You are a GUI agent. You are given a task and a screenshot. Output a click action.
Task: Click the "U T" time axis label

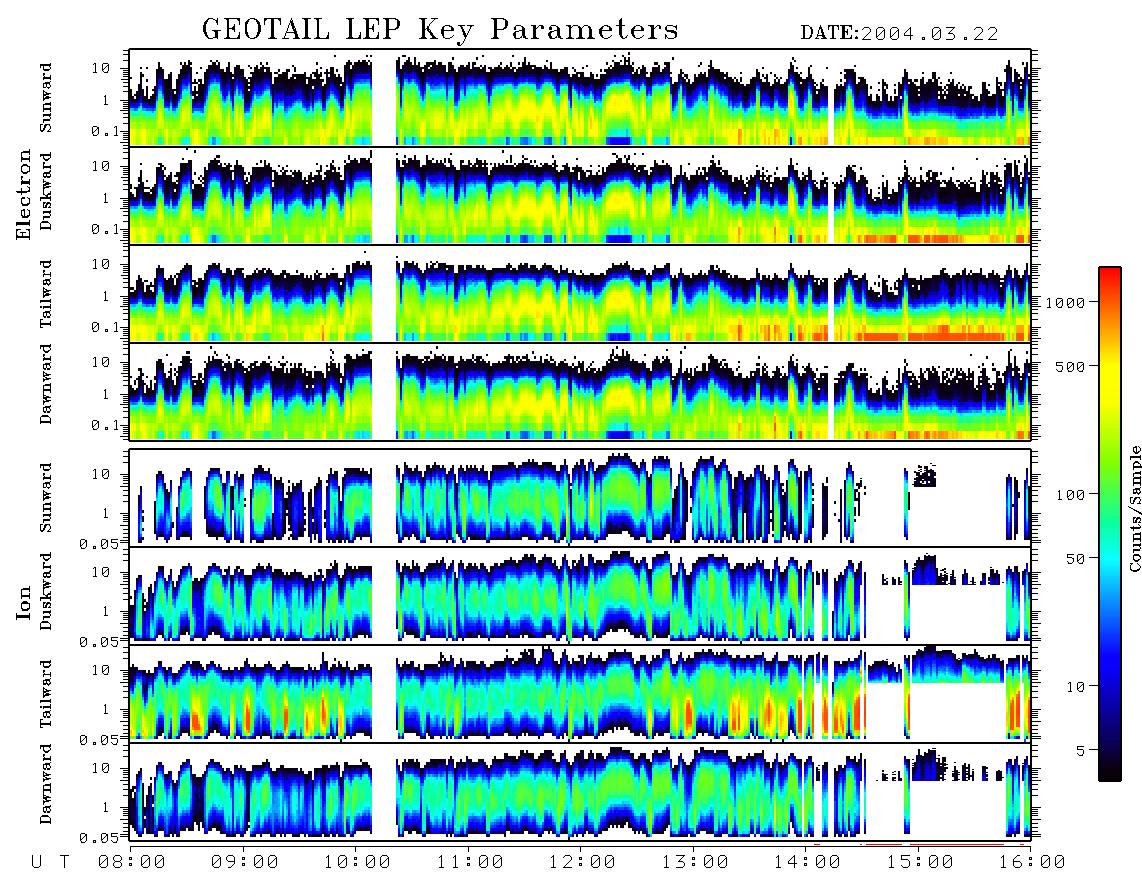[50, 862]
